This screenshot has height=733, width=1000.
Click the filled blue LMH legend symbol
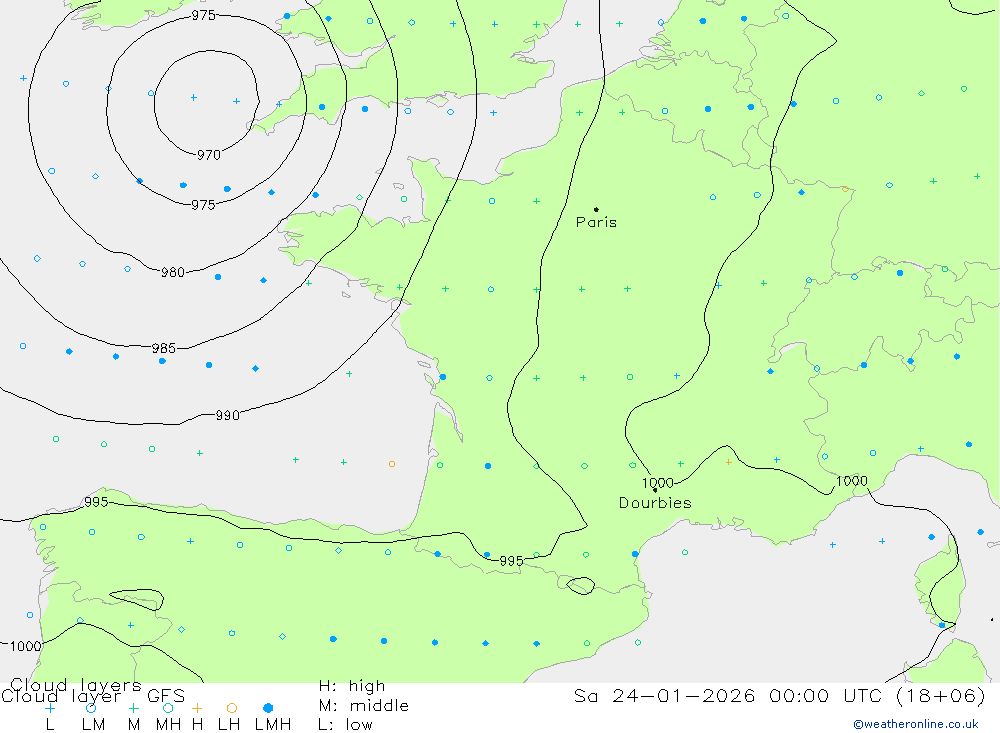[268, 708]
